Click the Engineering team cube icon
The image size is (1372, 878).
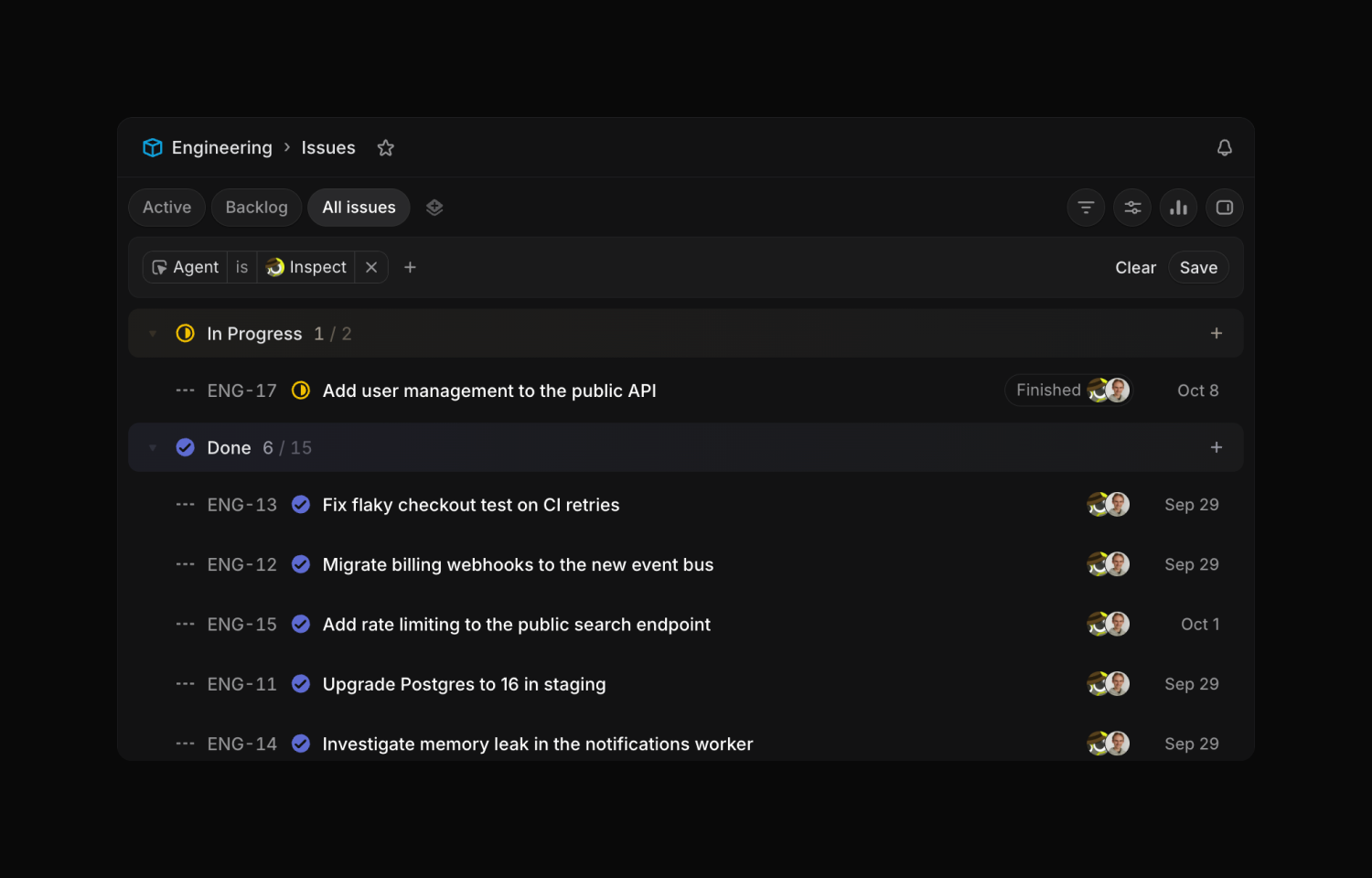click(x=153, y=148)
